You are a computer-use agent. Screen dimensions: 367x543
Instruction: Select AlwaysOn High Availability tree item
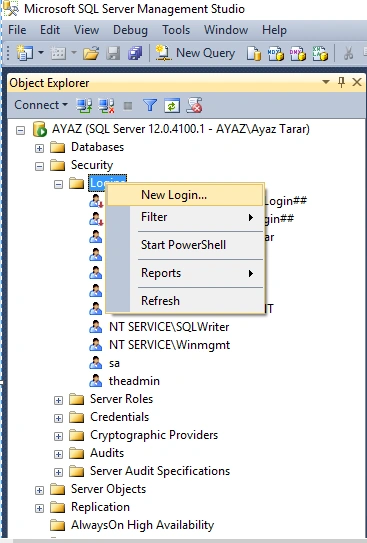point(142,525)
